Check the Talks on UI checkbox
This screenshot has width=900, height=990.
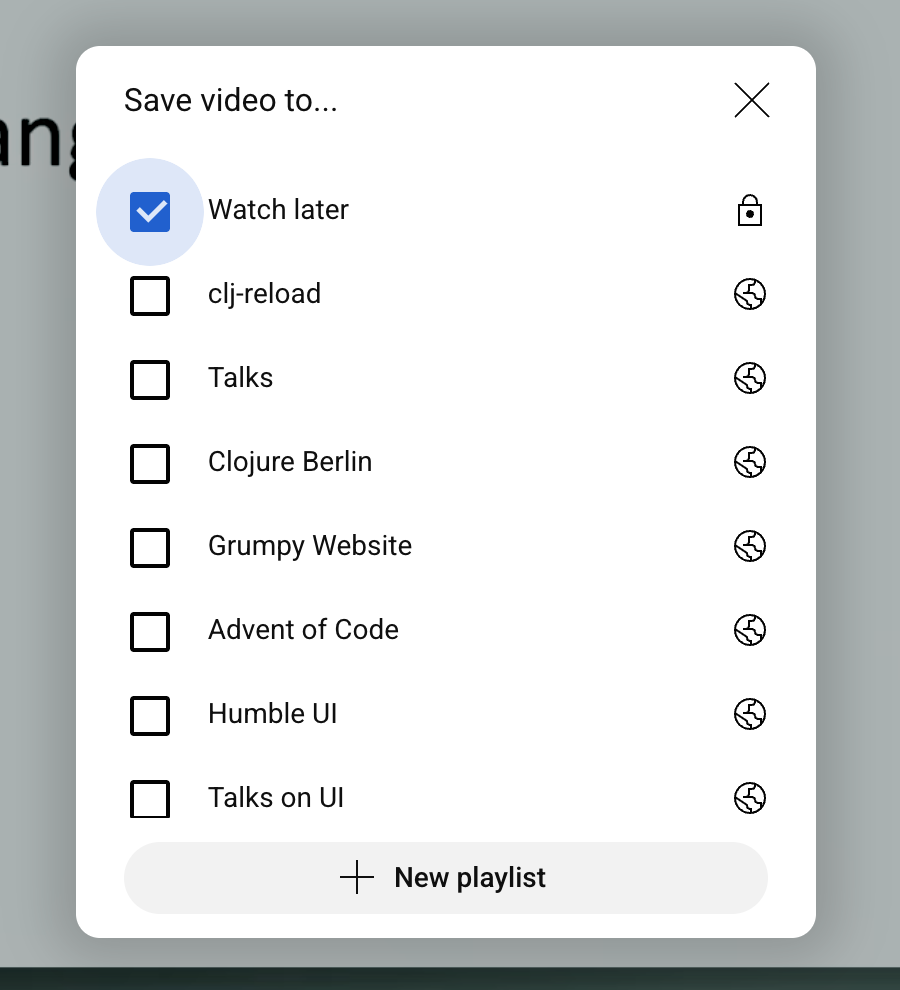(x=150, y=799)
